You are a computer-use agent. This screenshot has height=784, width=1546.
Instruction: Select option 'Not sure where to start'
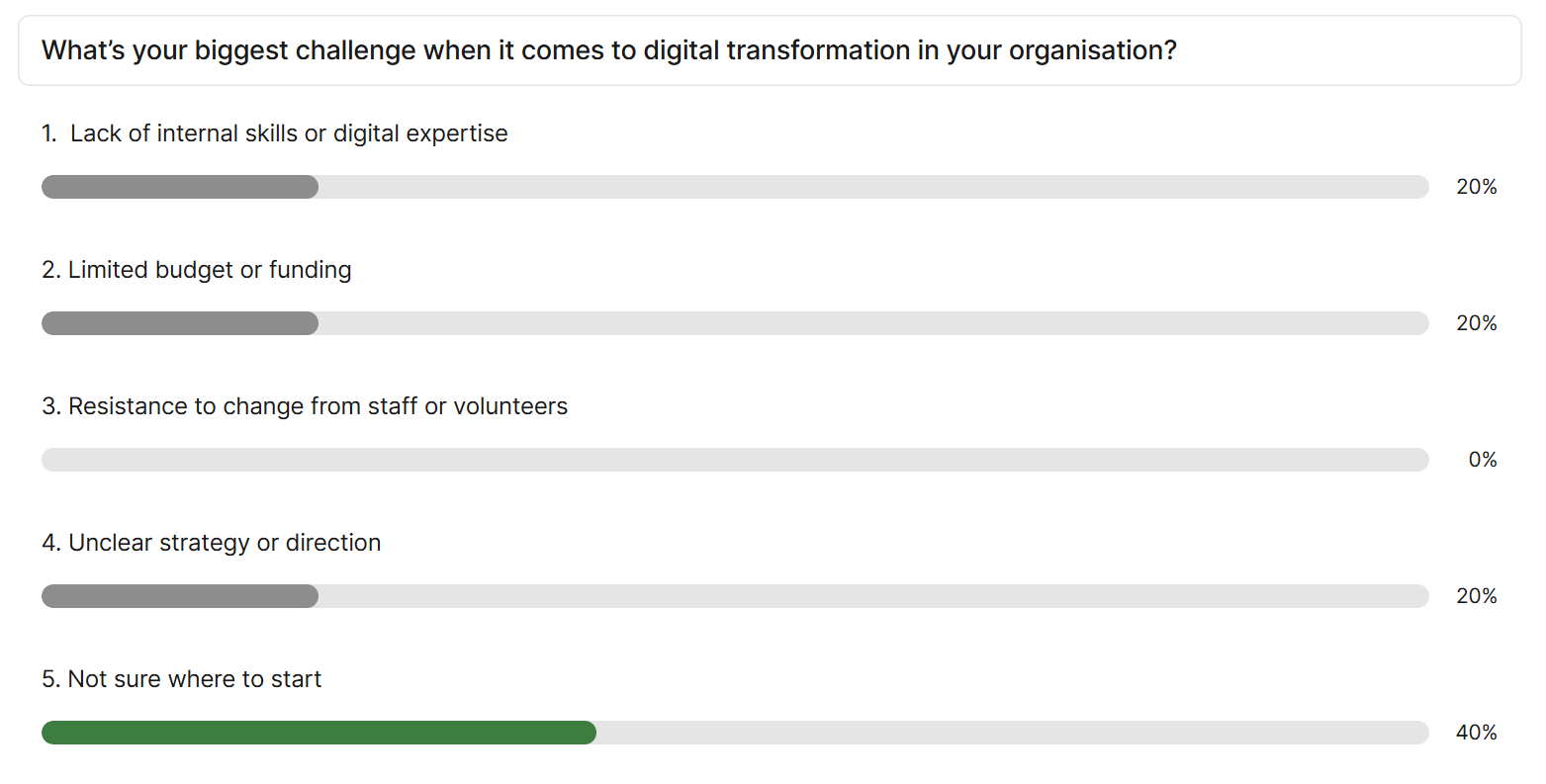coord(182,679)
